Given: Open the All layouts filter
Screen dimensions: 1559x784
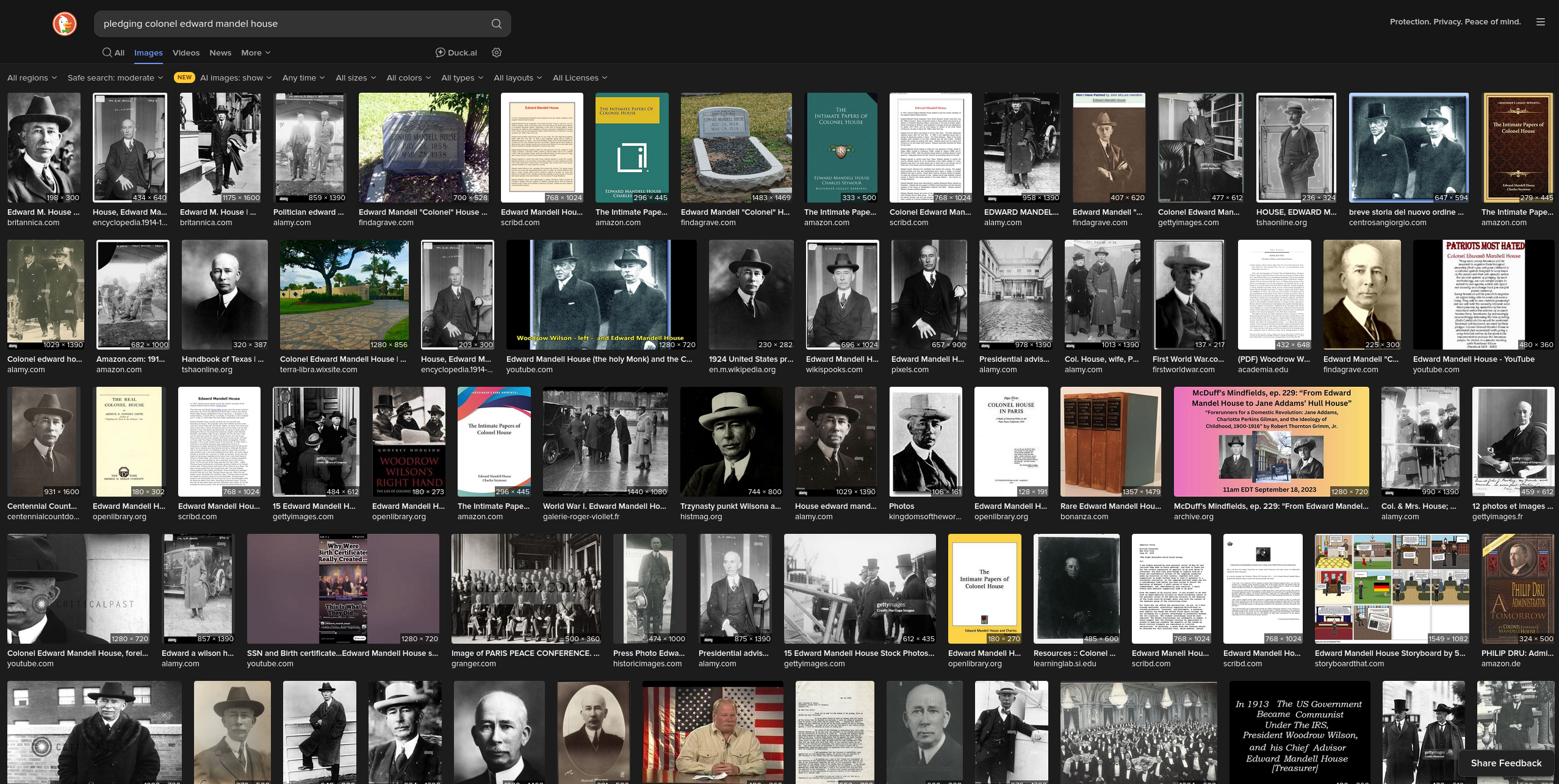Looking at the screenshot, I should point(518,77).
